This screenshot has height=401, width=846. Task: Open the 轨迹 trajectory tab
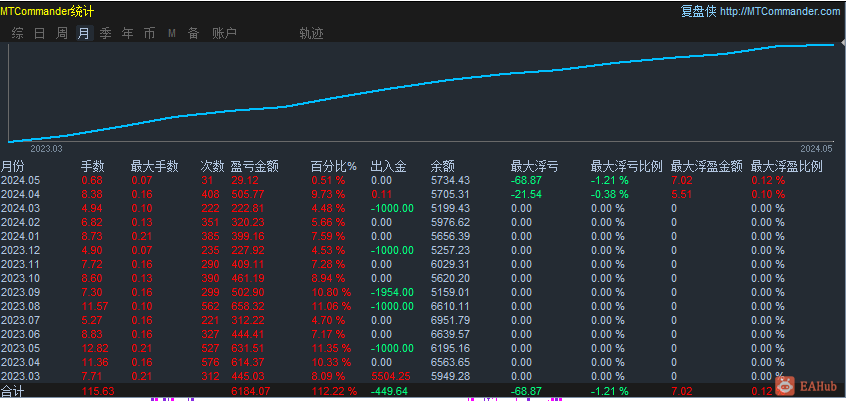pos(311,33)
